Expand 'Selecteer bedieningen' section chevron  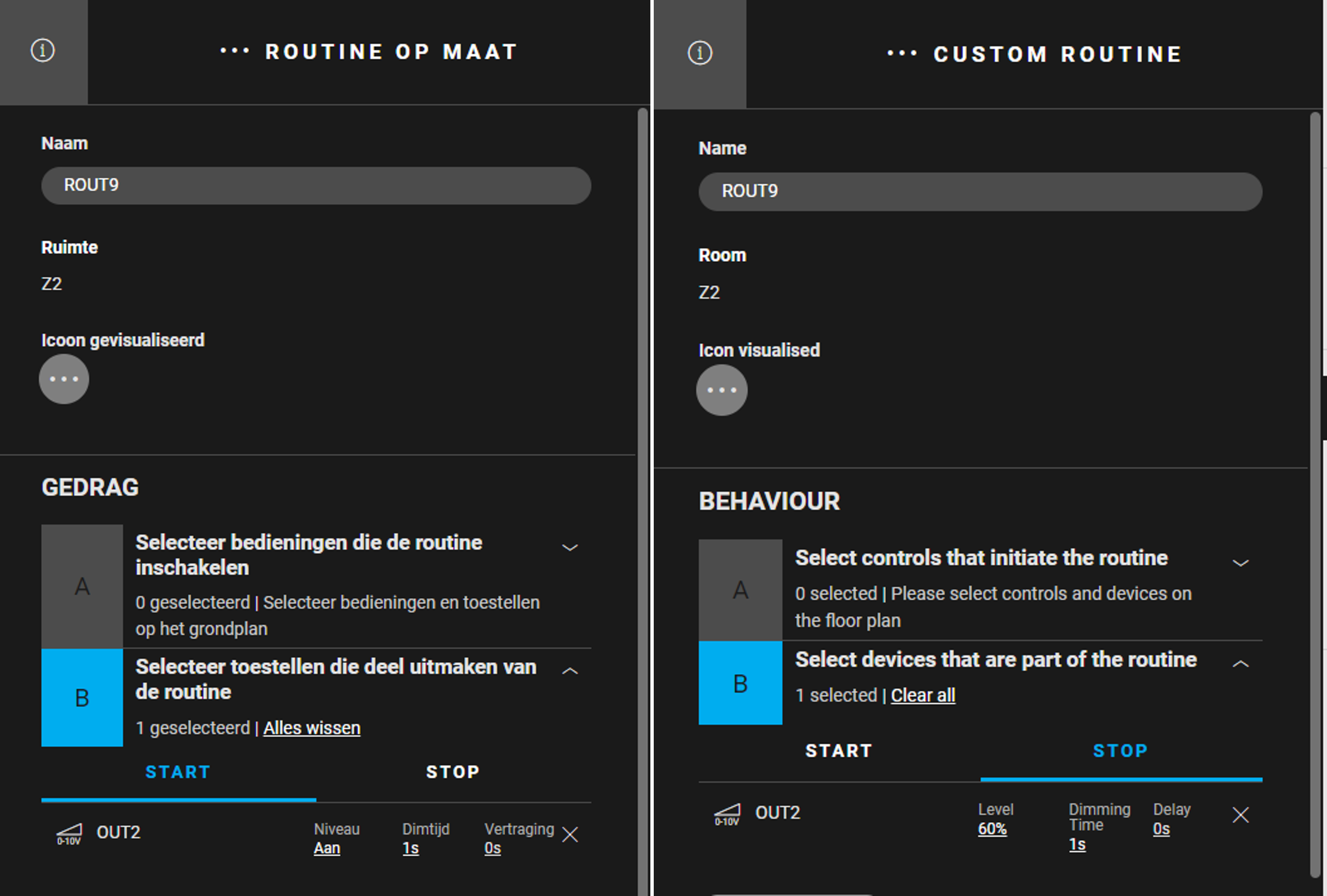[x=570, y=548]
